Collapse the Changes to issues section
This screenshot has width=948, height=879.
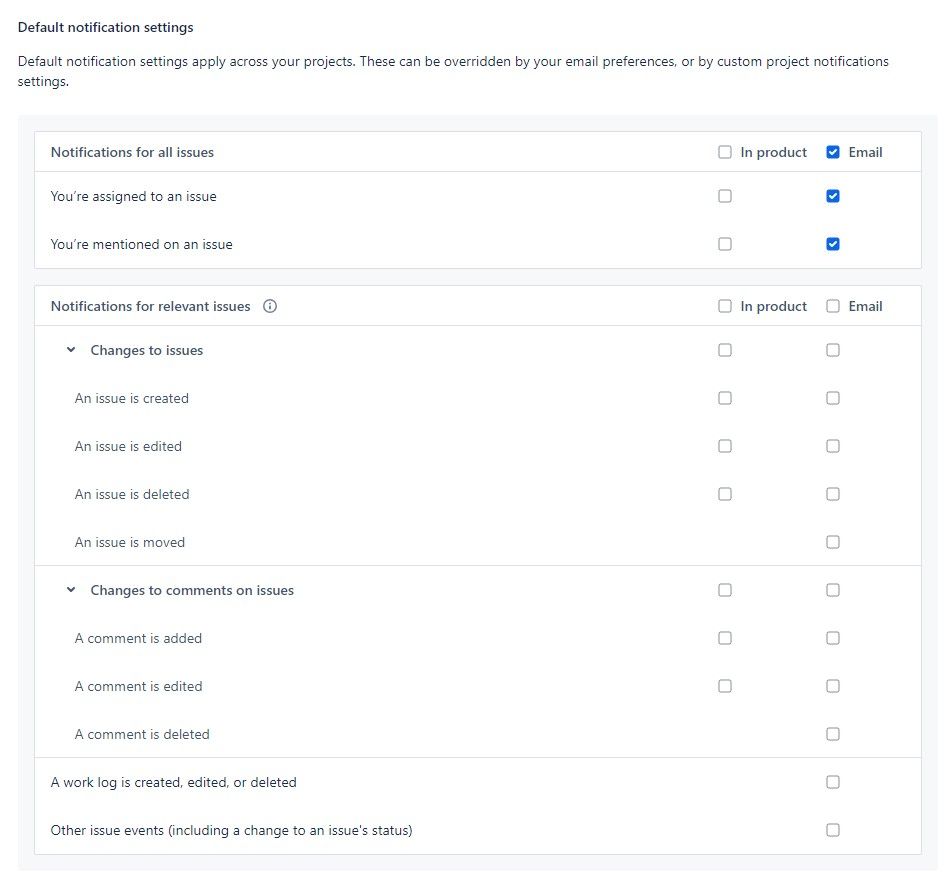(71, 350)
